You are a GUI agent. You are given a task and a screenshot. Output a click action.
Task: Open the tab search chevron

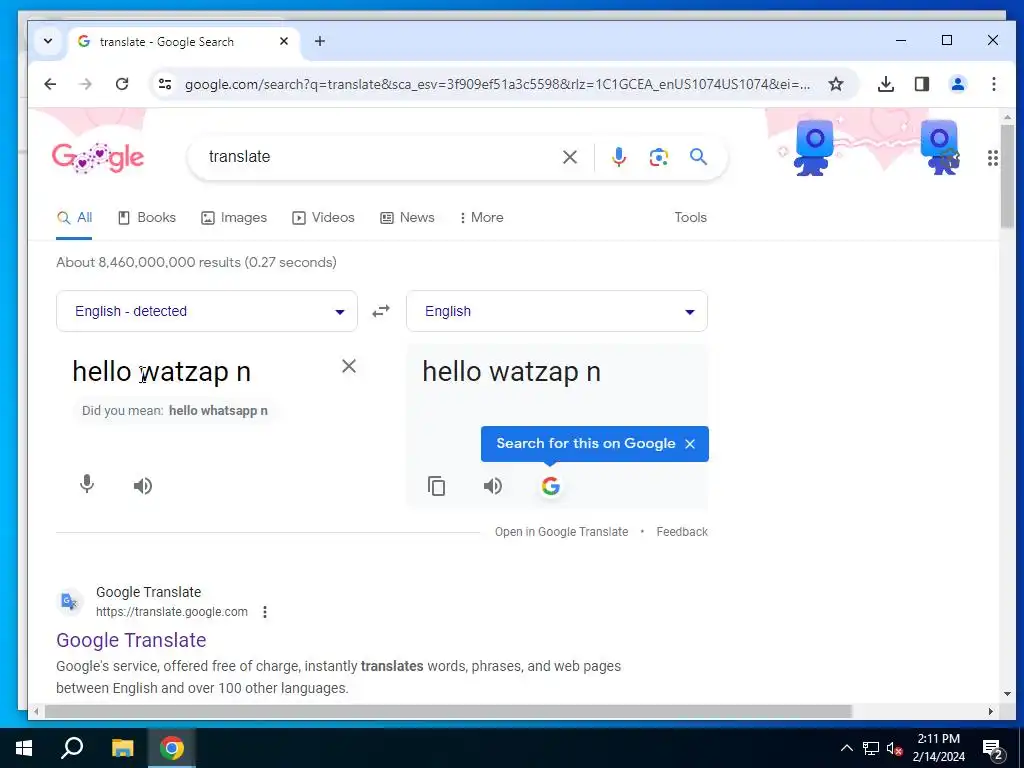pos(48,41)
